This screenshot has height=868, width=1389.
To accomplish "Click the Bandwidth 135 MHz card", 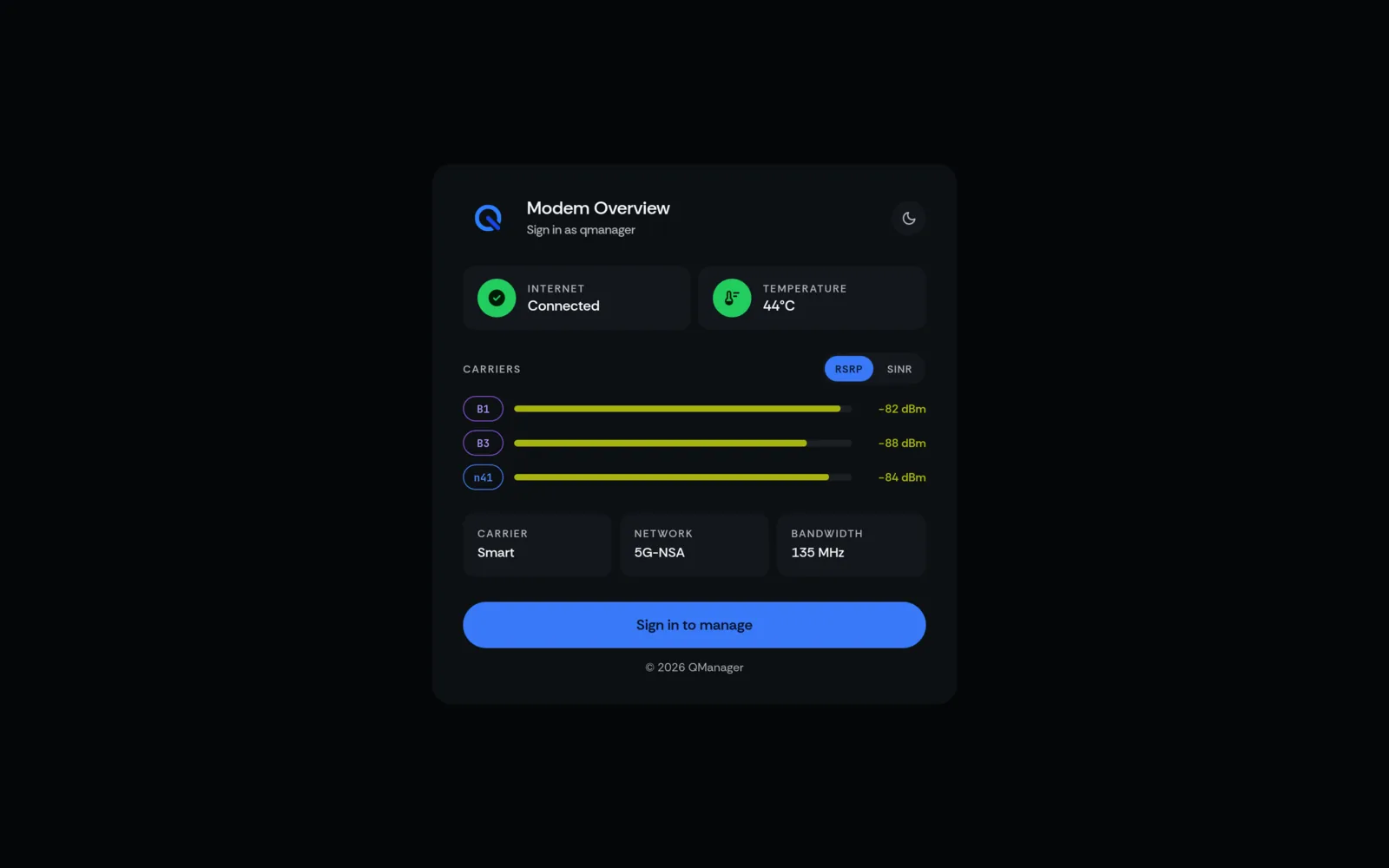I will (x=852, y=545).
